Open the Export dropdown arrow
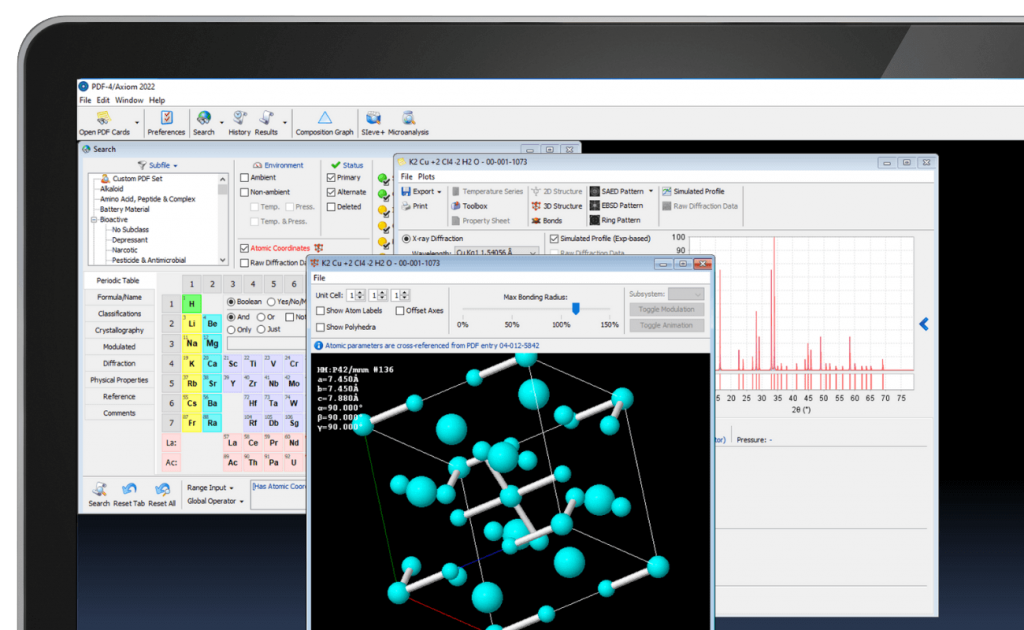The width and height of the screenshot is (1024, 630). click(x=439, y=192)
